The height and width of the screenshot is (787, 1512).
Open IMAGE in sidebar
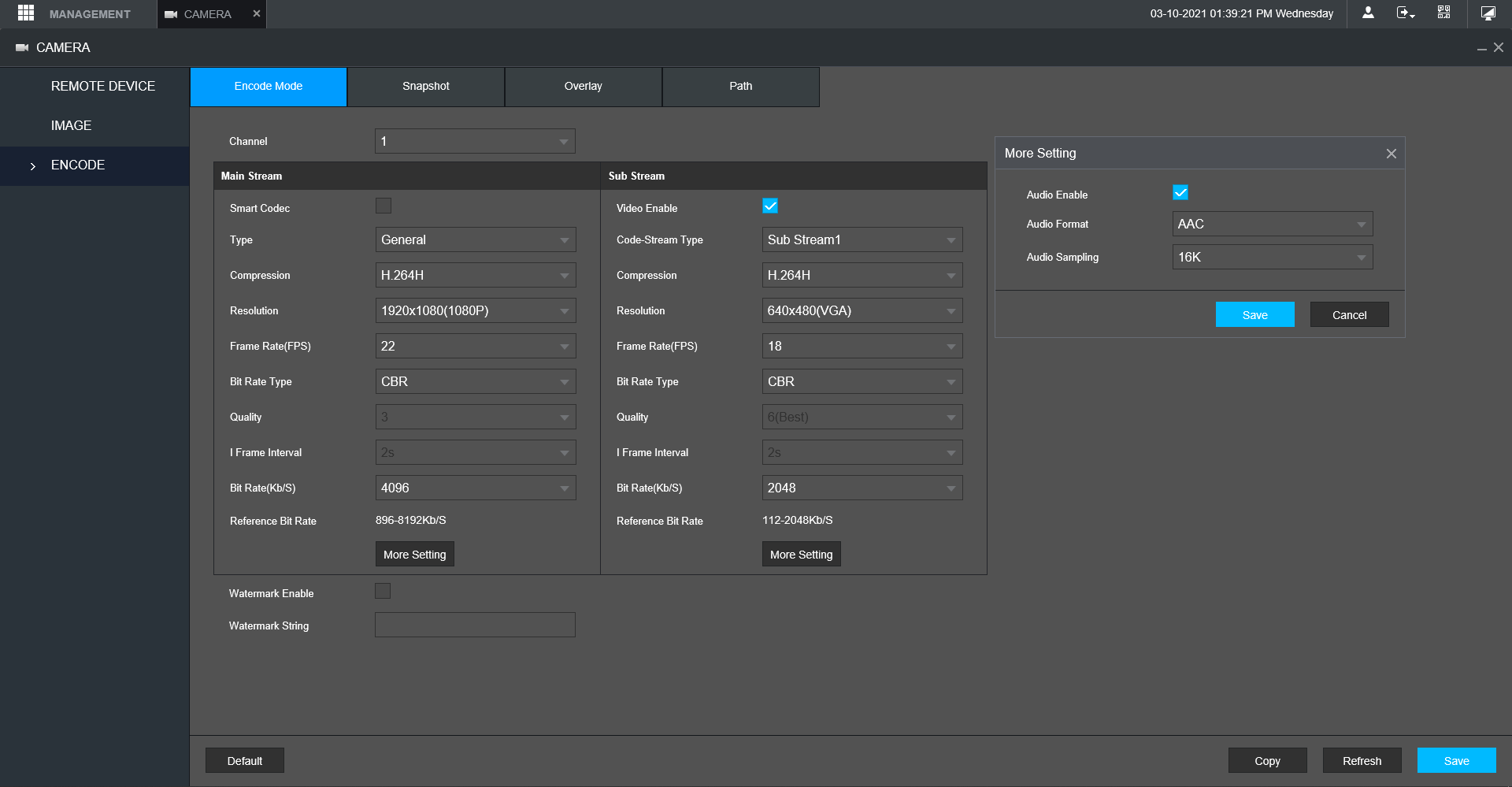click(94, 126)
